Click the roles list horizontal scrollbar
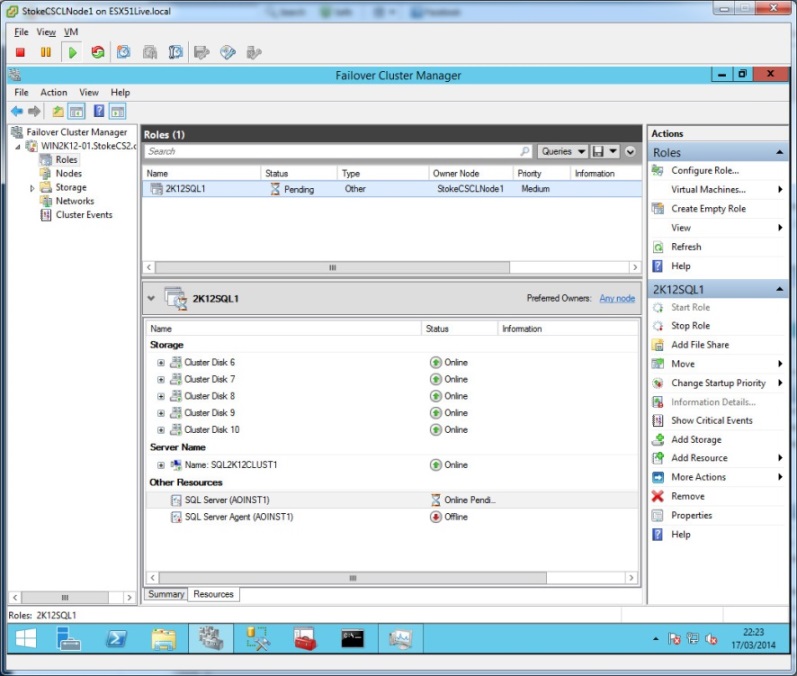 pos(332,267)
